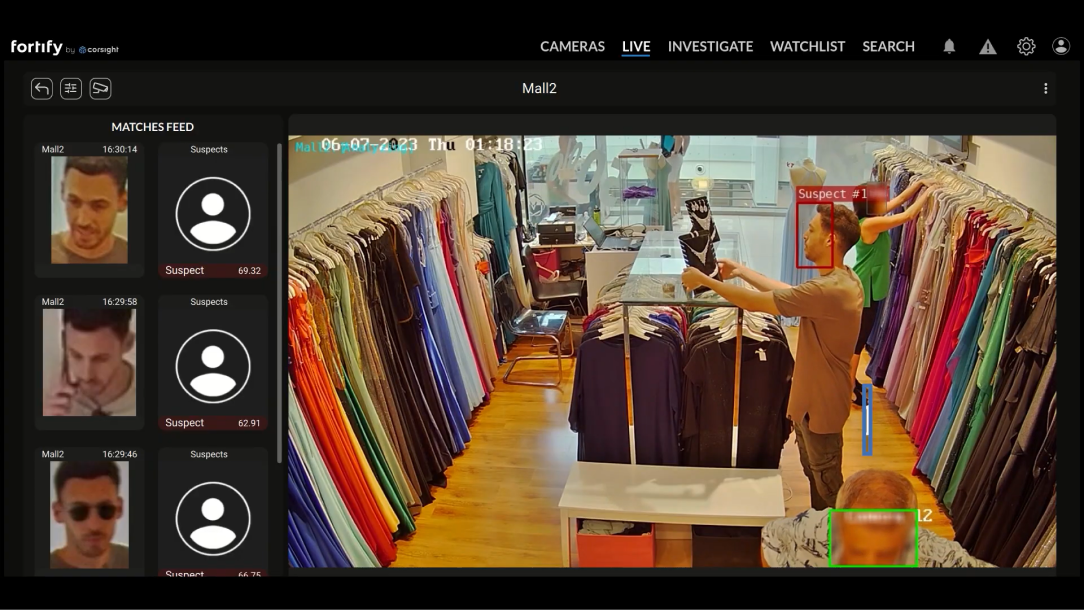Switch to the INVESTIGATE tab
This screenshot has height=610, width=1084.
click(710, 46)
